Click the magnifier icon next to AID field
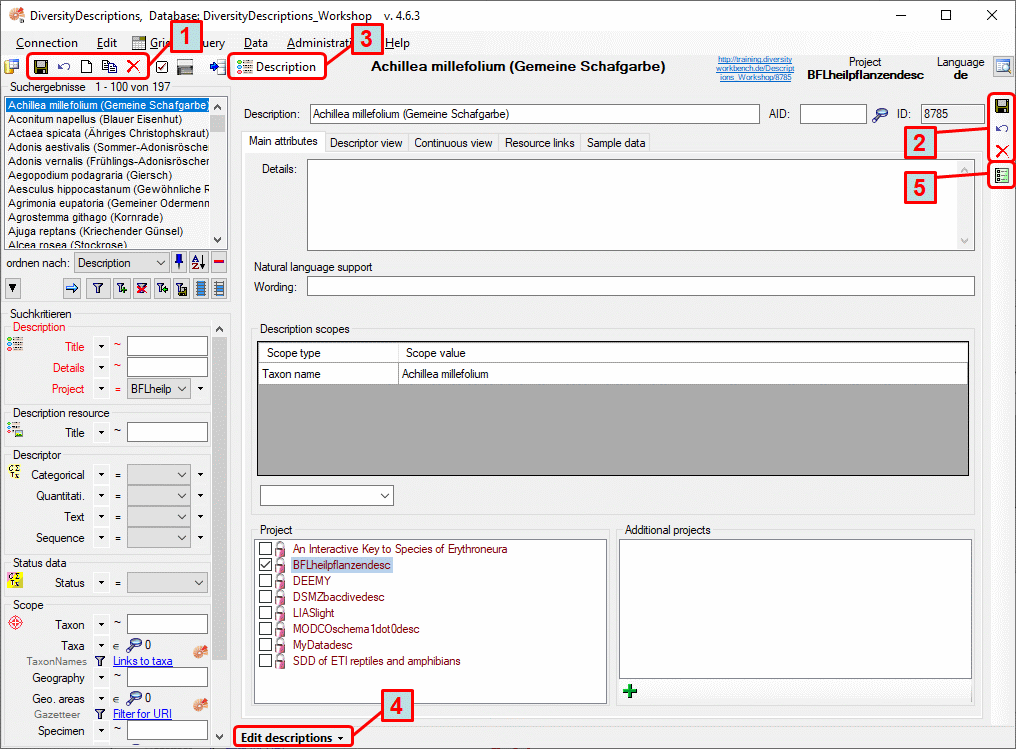This screenshot has width=1016, height=749. click(x=880, y=114)
